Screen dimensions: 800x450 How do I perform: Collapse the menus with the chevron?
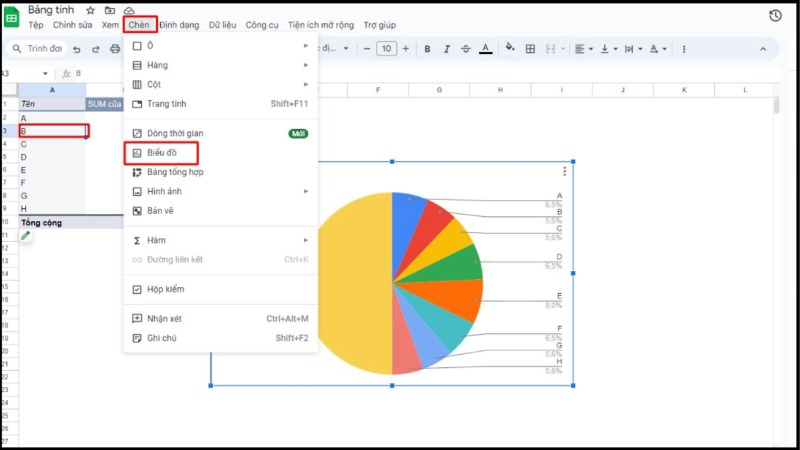tap(763, 49)
